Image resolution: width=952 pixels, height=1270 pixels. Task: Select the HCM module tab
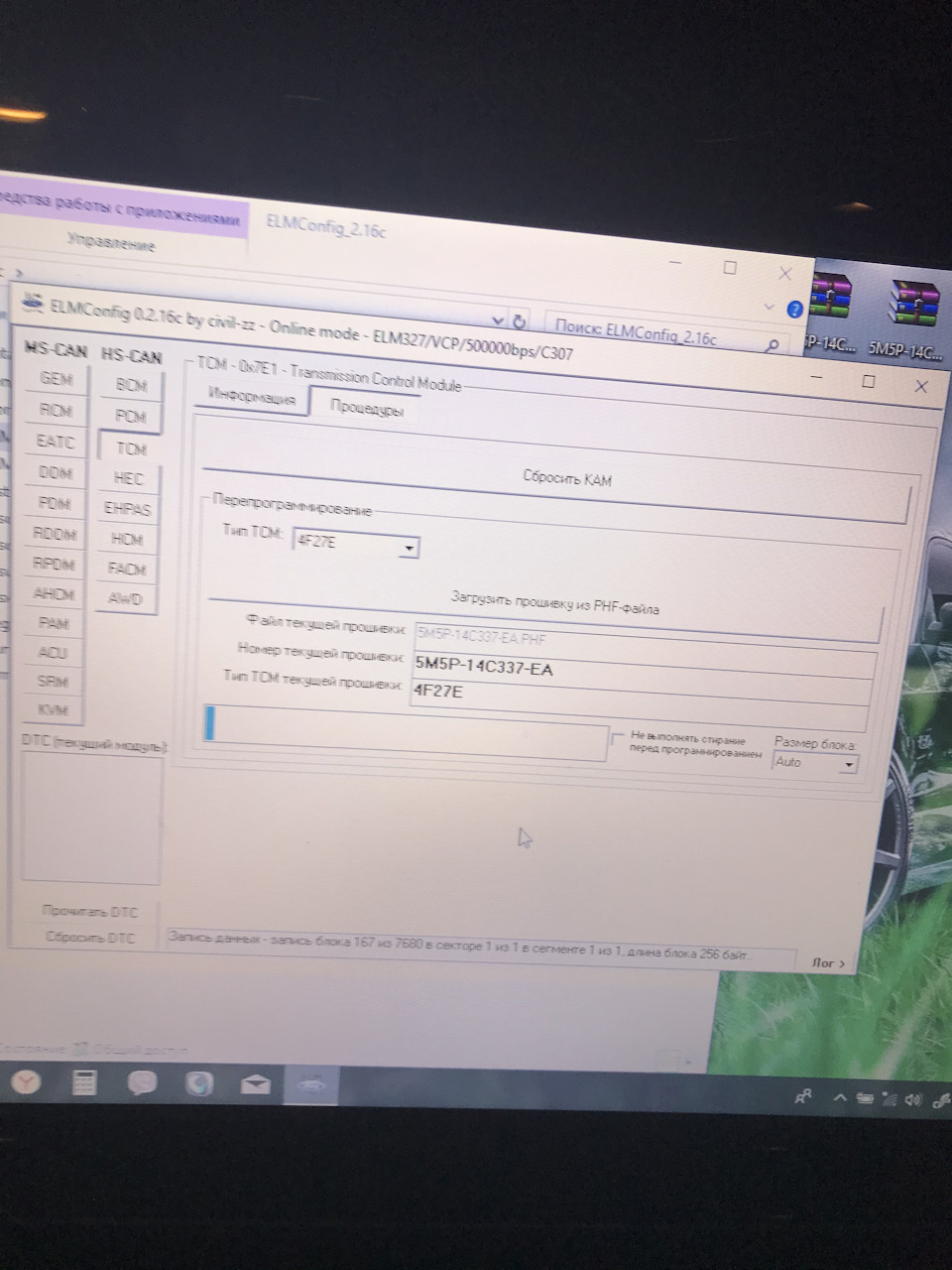point(129,540)
